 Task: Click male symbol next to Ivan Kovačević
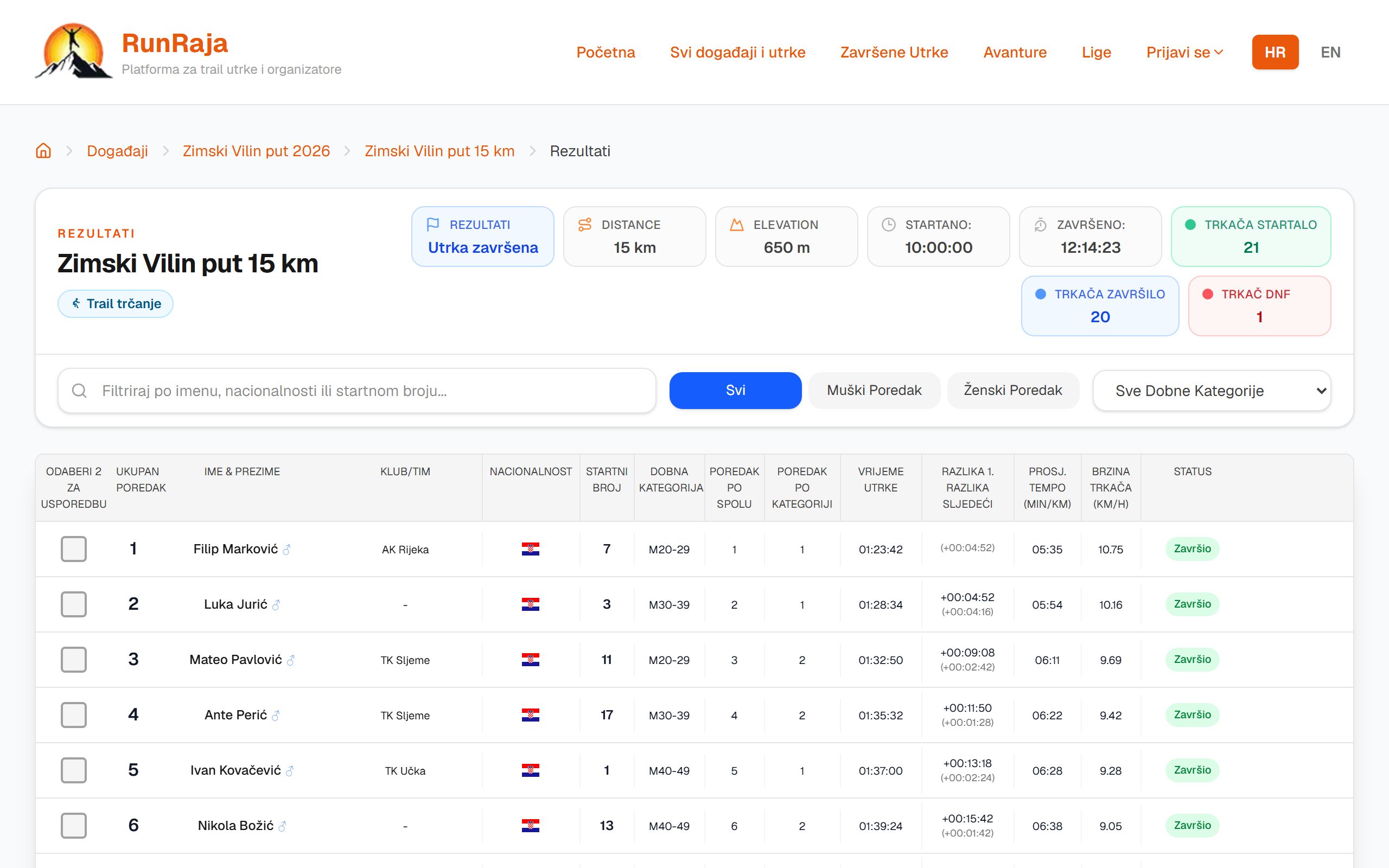tap(289, 771)
